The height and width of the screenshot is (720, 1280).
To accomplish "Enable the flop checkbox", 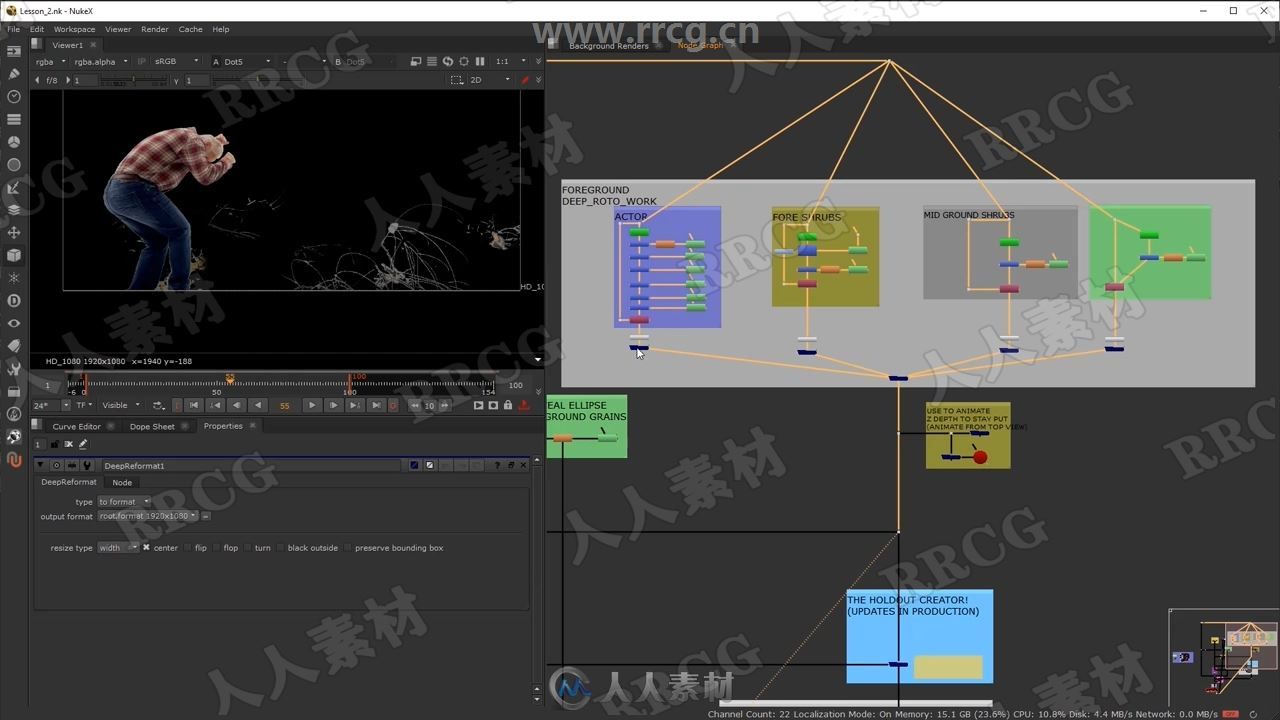I will coord(216,548).
